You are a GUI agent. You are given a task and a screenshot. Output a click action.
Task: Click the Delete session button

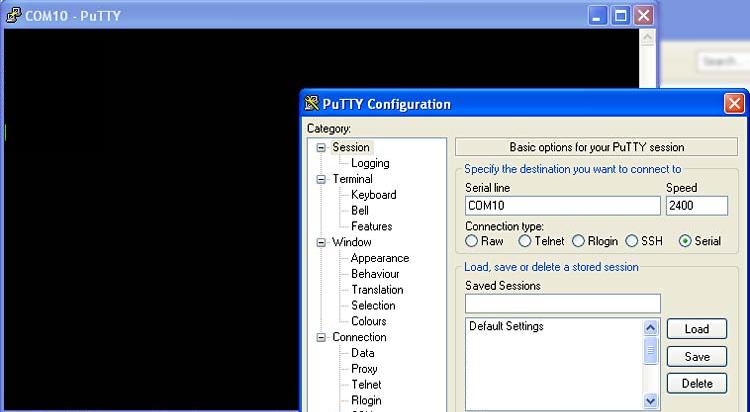(x=696, y=383)
